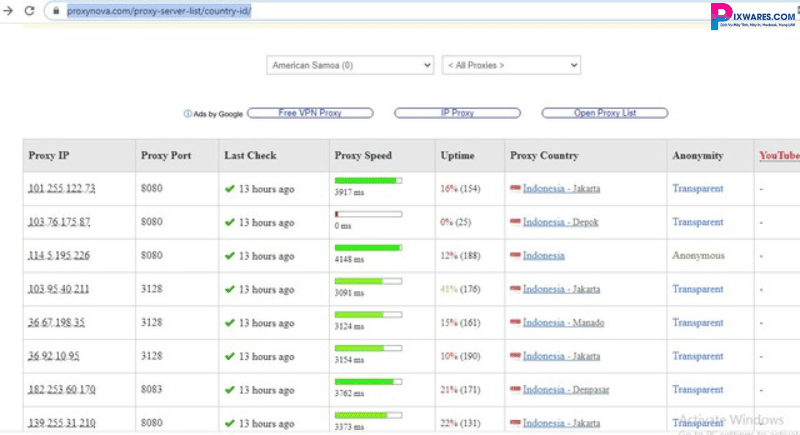Sort by the Uptime column header
This screenshot has width=800, height=435.
(457, 156)
